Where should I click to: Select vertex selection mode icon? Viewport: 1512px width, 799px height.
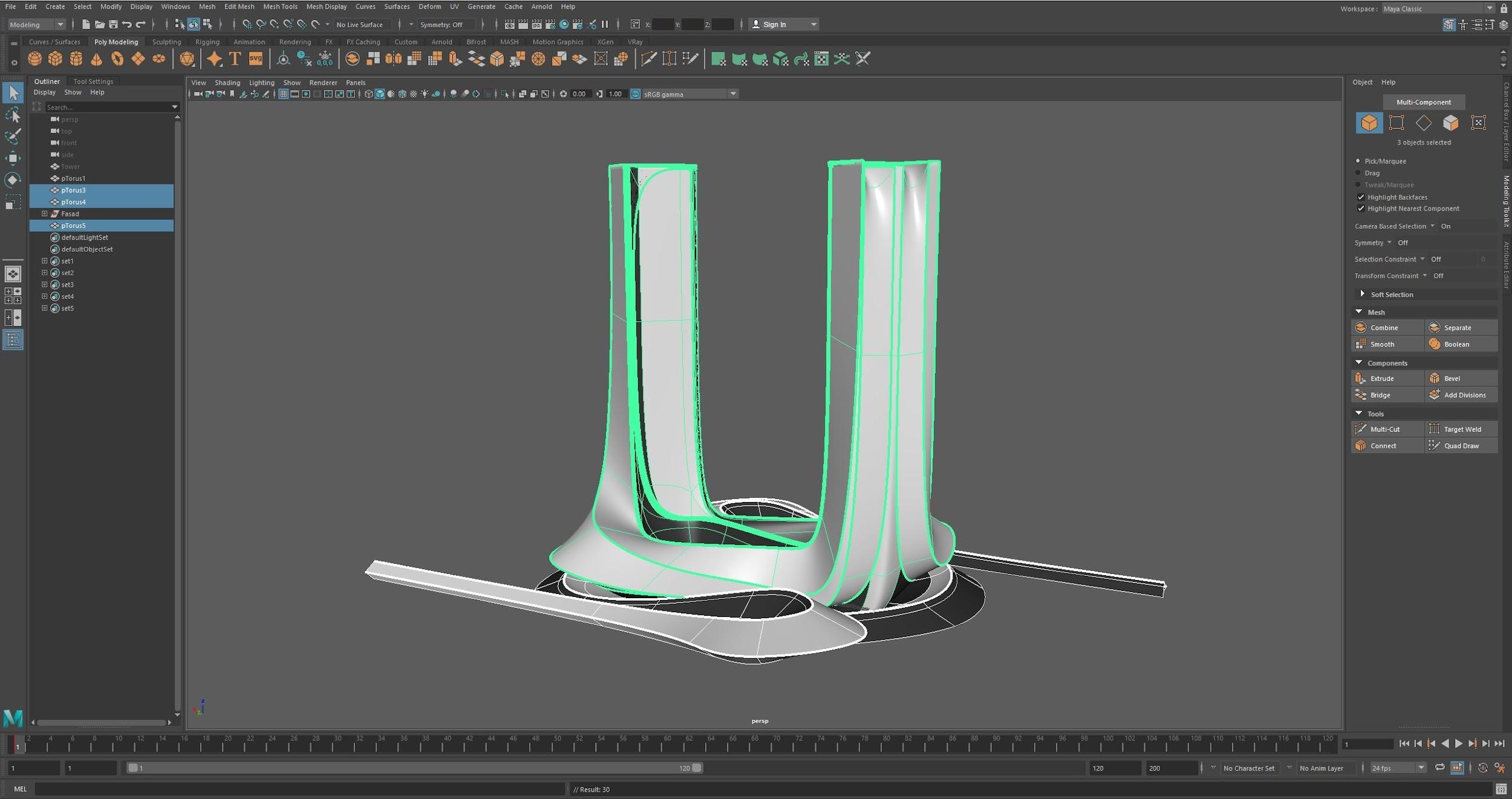[x=1396, y=123]
